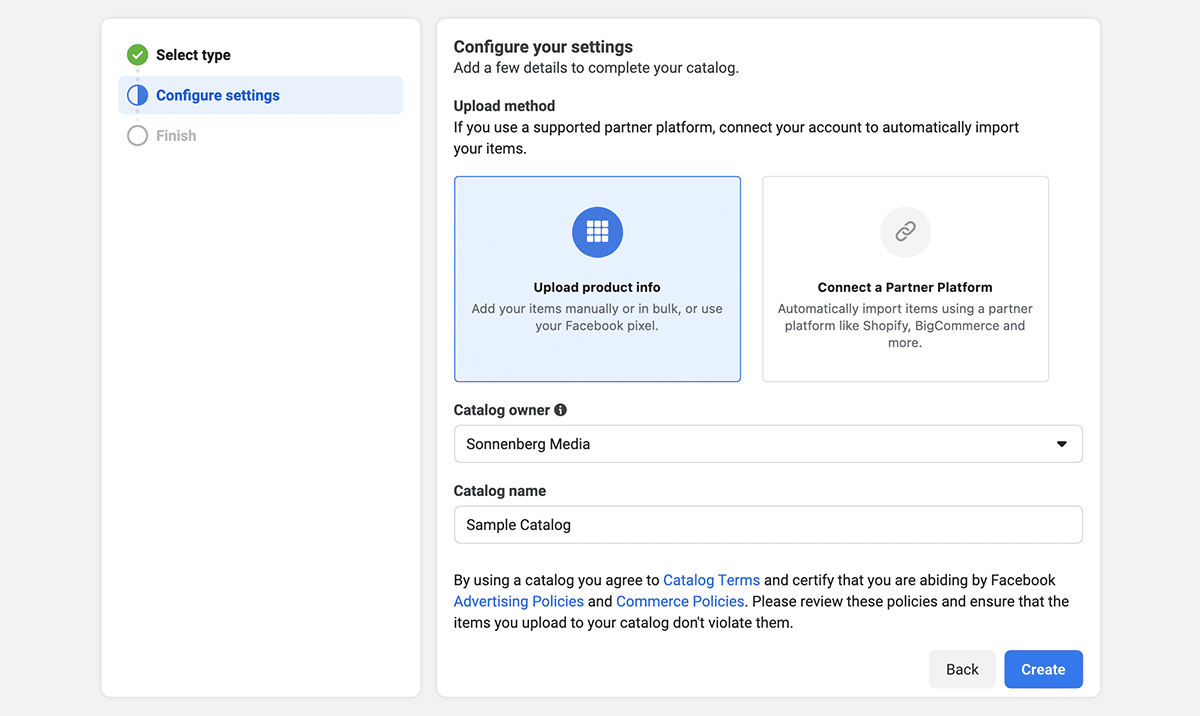Click the info icon beside Catalog owner

(561, 410)
